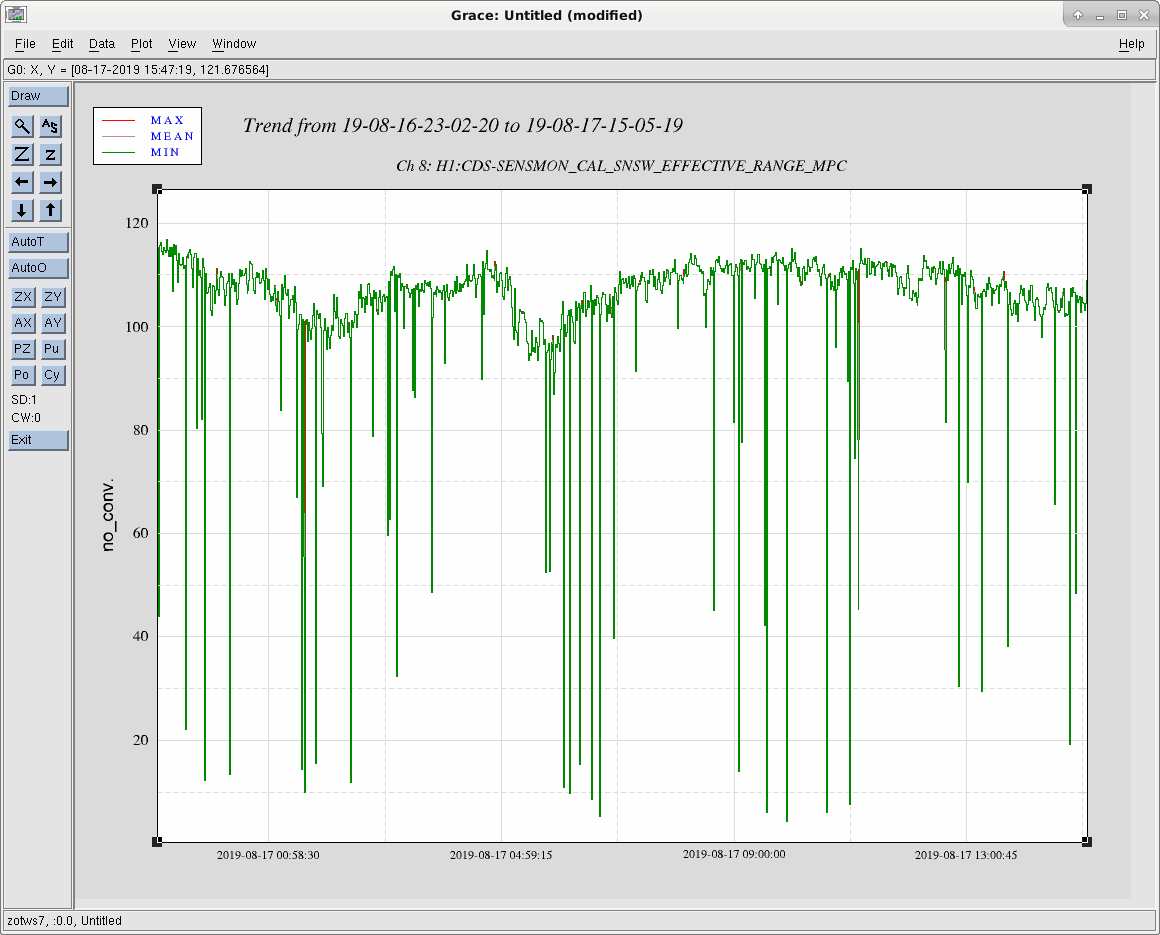Click the 120 Y-axis tick label

(x=137, y=223)
